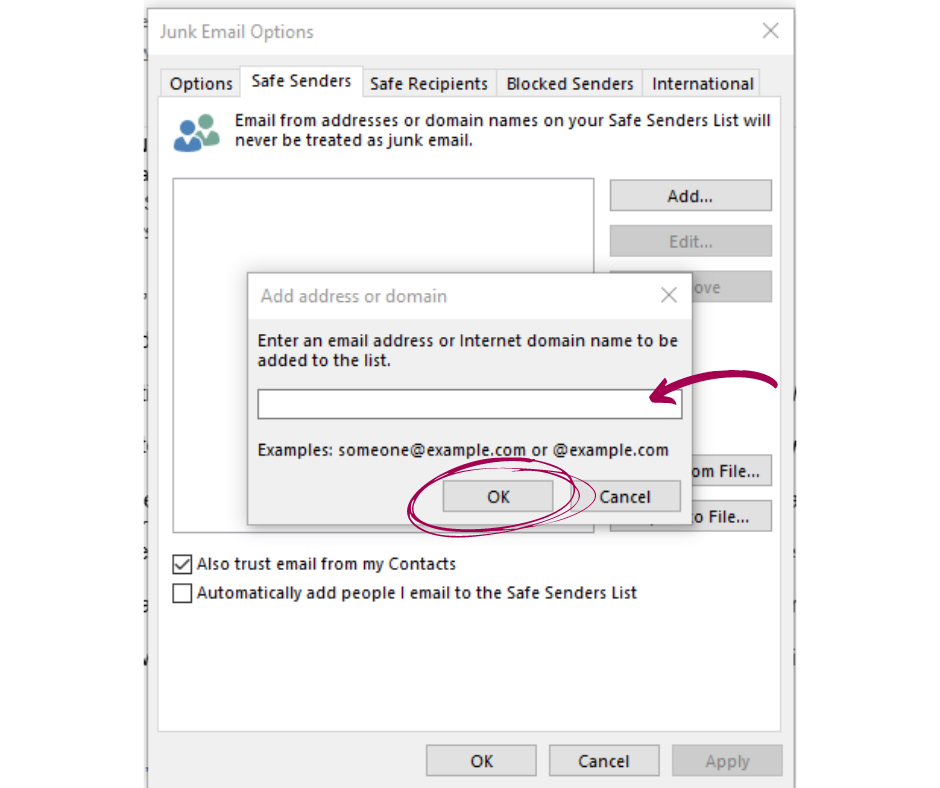Click the Edit button

tap(690, 240)
